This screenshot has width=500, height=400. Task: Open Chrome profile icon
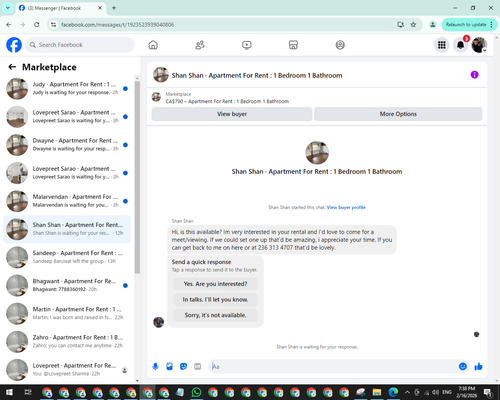click(x=433, y=25)
